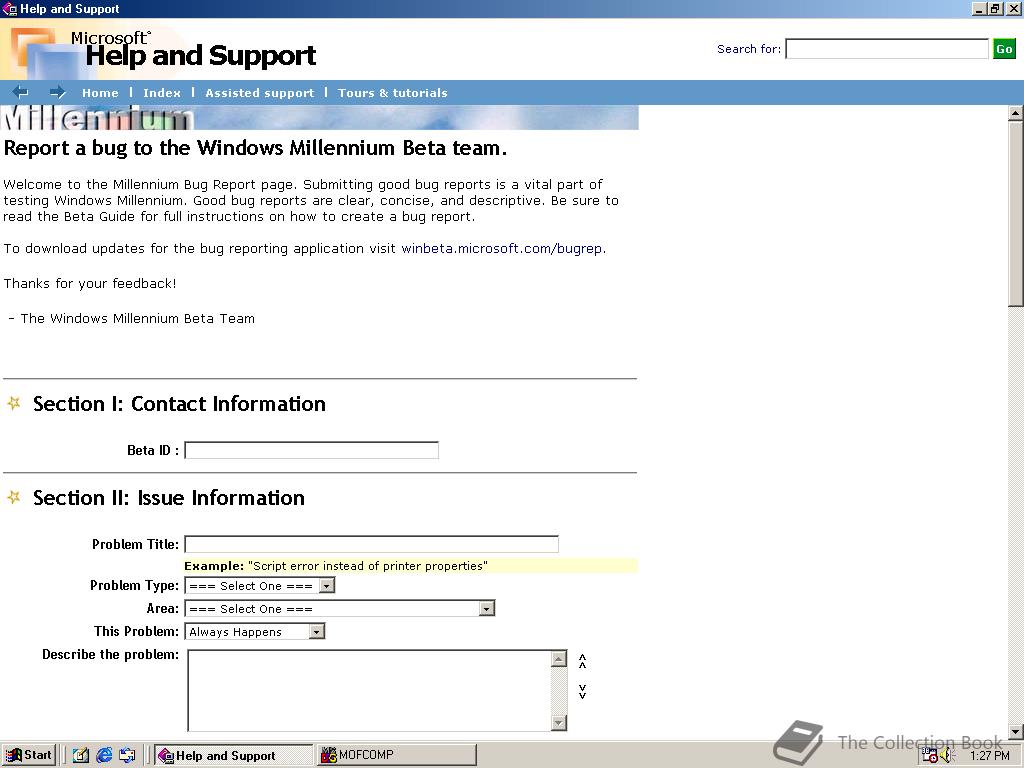The height and width of the screenshot is (768, 1024).
Task: Click the page scrollbar up arrow
Action: click(x=1016, y=113)
